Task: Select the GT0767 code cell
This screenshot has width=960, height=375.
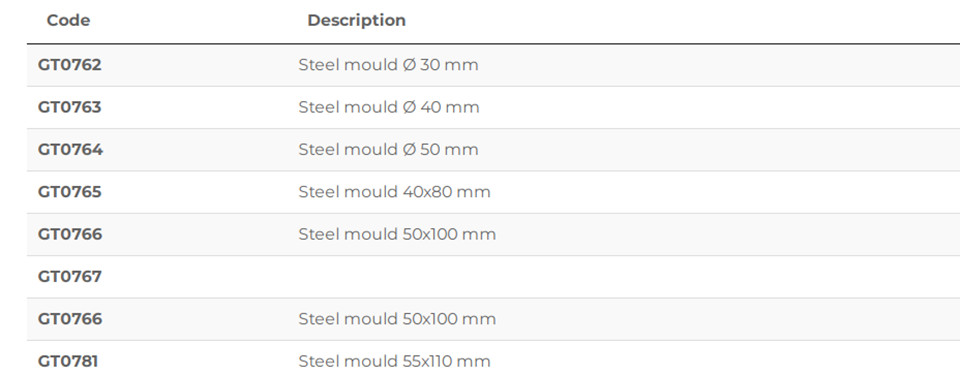Action: (x=70, y=276)
